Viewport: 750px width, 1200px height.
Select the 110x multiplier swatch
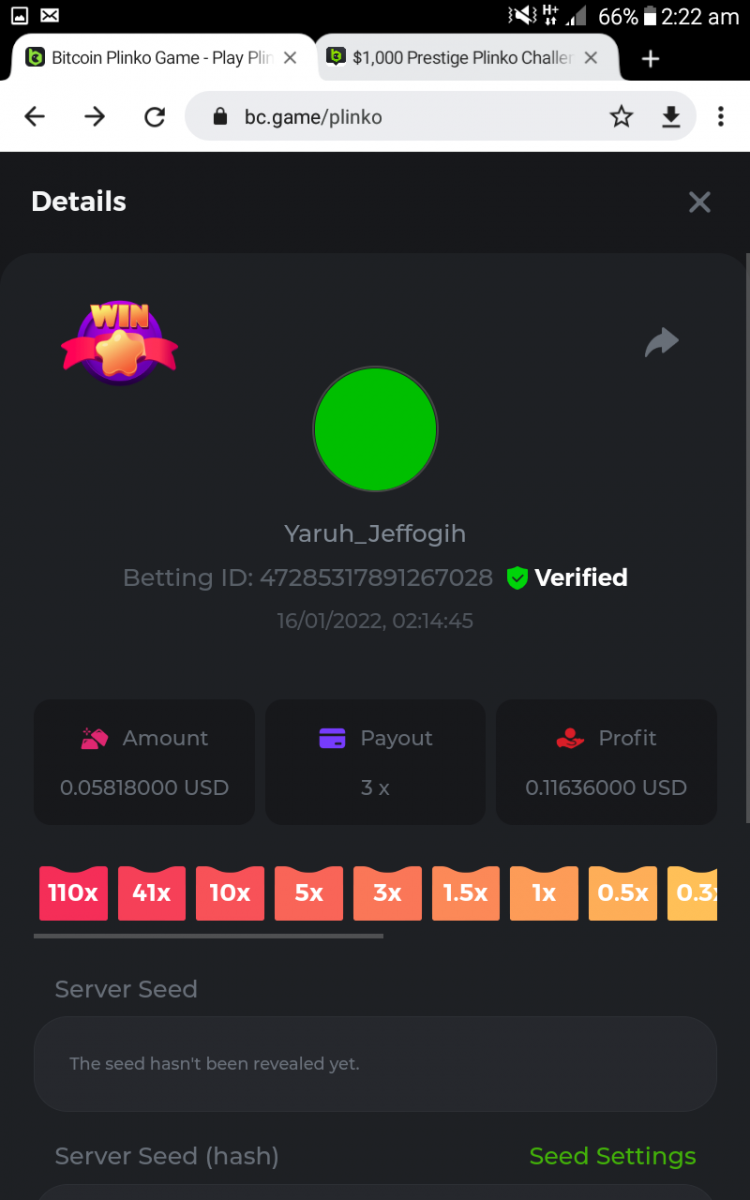pyautogui.click(x=73, y=892)
